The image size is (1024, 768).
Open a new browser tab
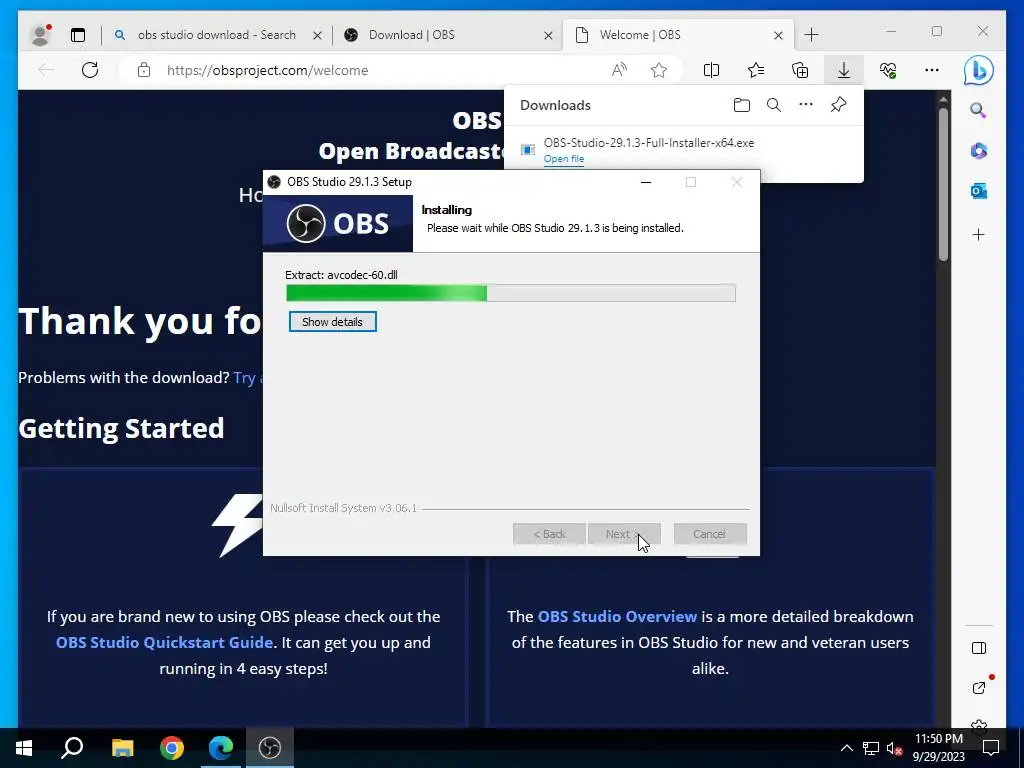(x=811, y=35)
